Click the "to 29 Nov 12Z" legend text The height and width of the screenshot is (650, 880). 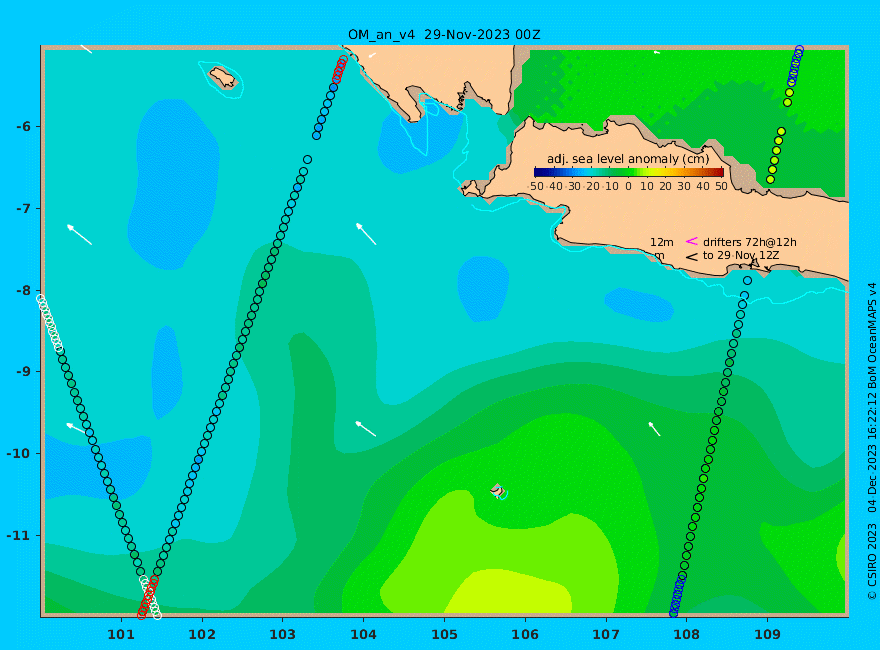pyautogui.click(x=741, y=255)
